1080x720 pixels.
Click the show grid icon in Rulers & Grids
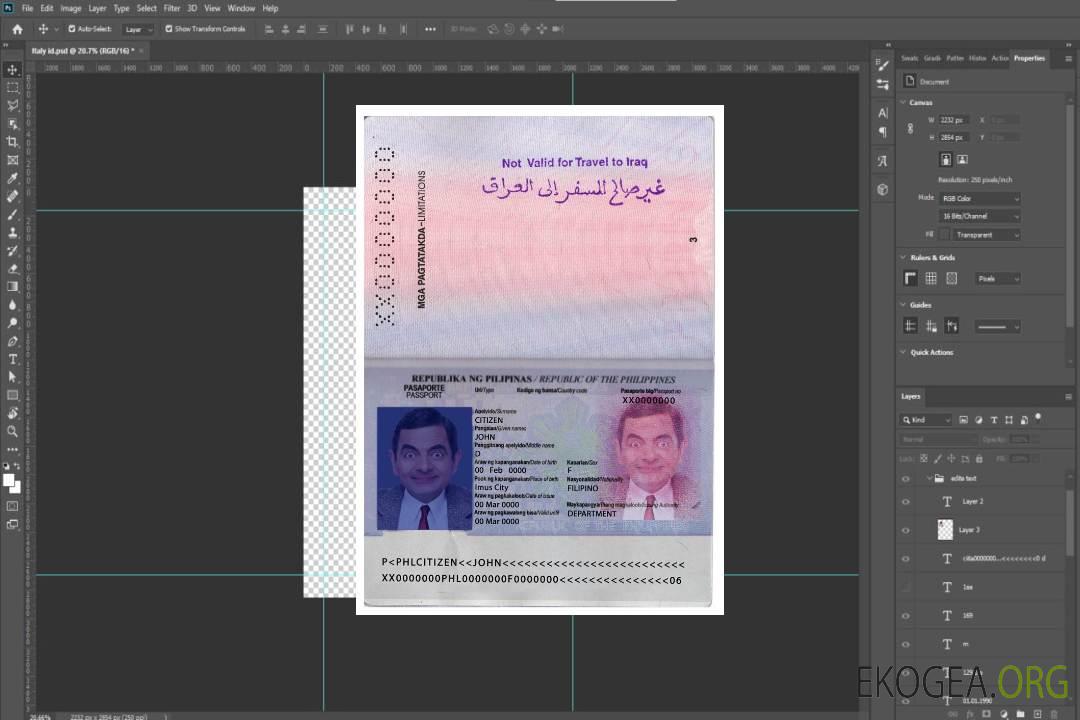point(931,278)
